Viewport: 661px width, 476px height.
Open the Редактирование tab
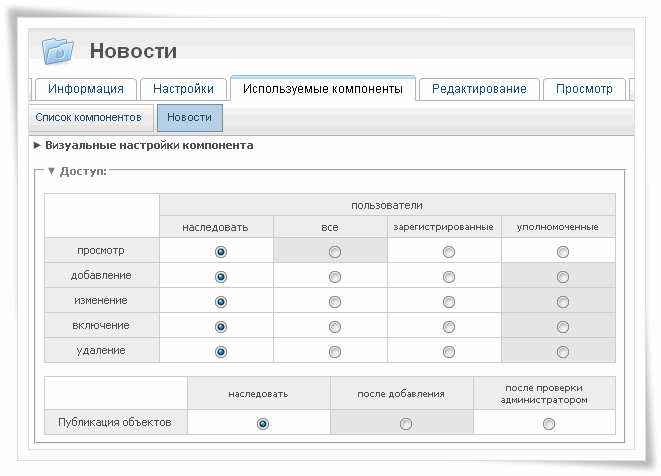point(479,89)
